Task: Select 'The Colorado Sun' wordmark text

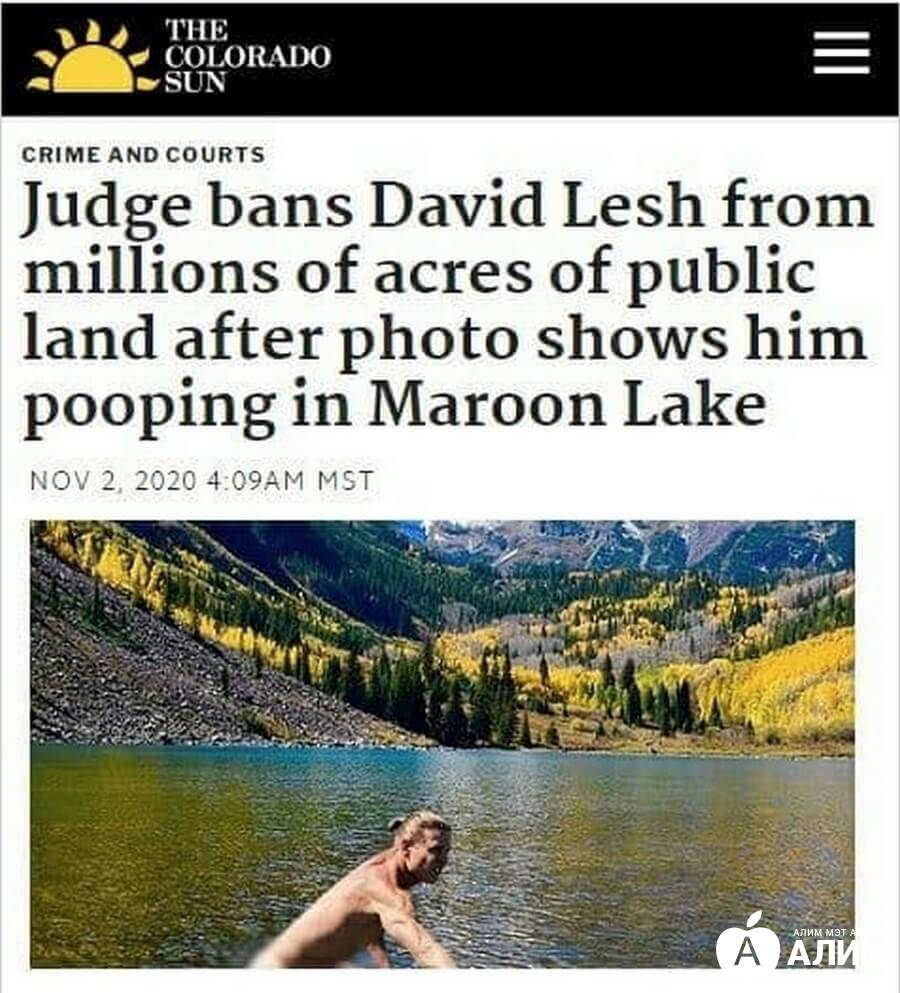Action: [x=247, y=56]
